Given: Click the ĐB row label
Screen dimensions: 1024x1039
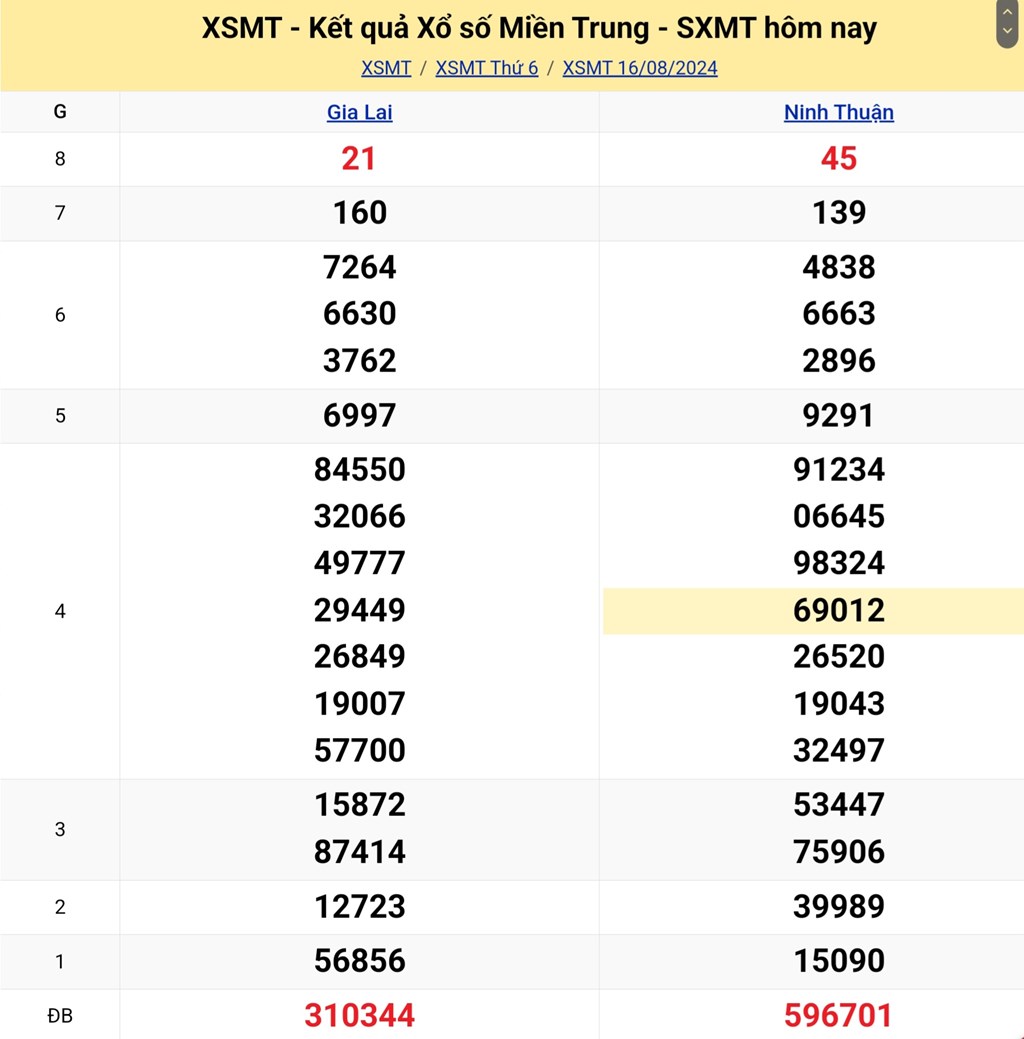Looking at the screenshot, I should 60,1016.
